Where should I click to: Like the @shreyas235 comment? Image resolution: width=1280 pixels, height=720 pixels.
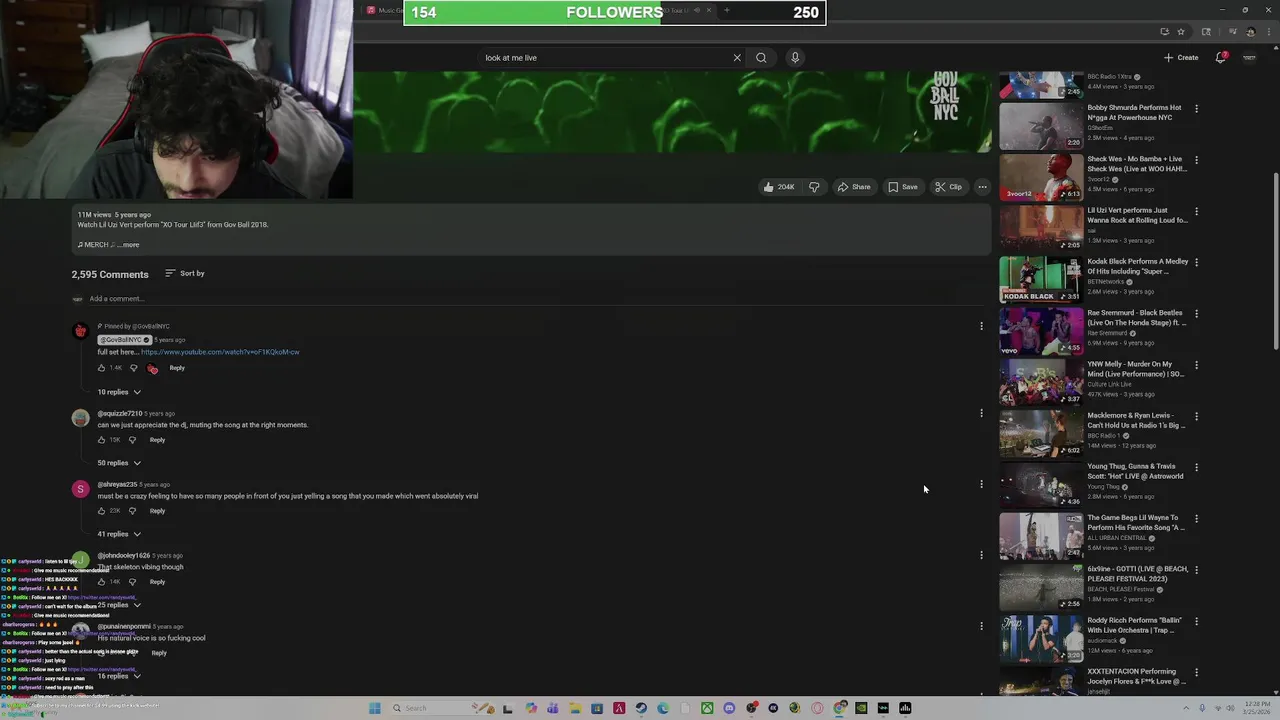tap(101, 511)
